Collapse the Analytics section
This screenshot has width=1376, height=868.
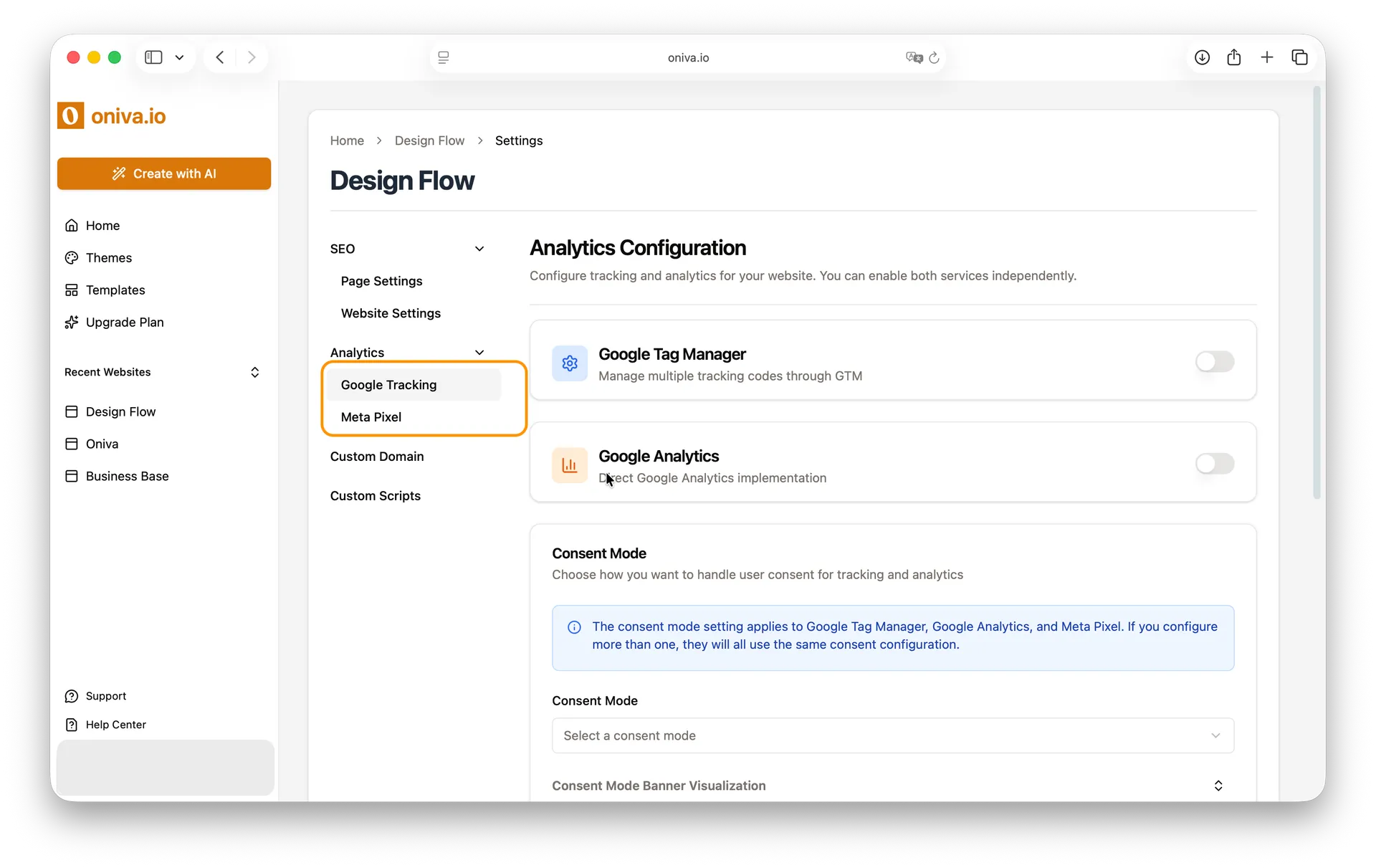479,352
